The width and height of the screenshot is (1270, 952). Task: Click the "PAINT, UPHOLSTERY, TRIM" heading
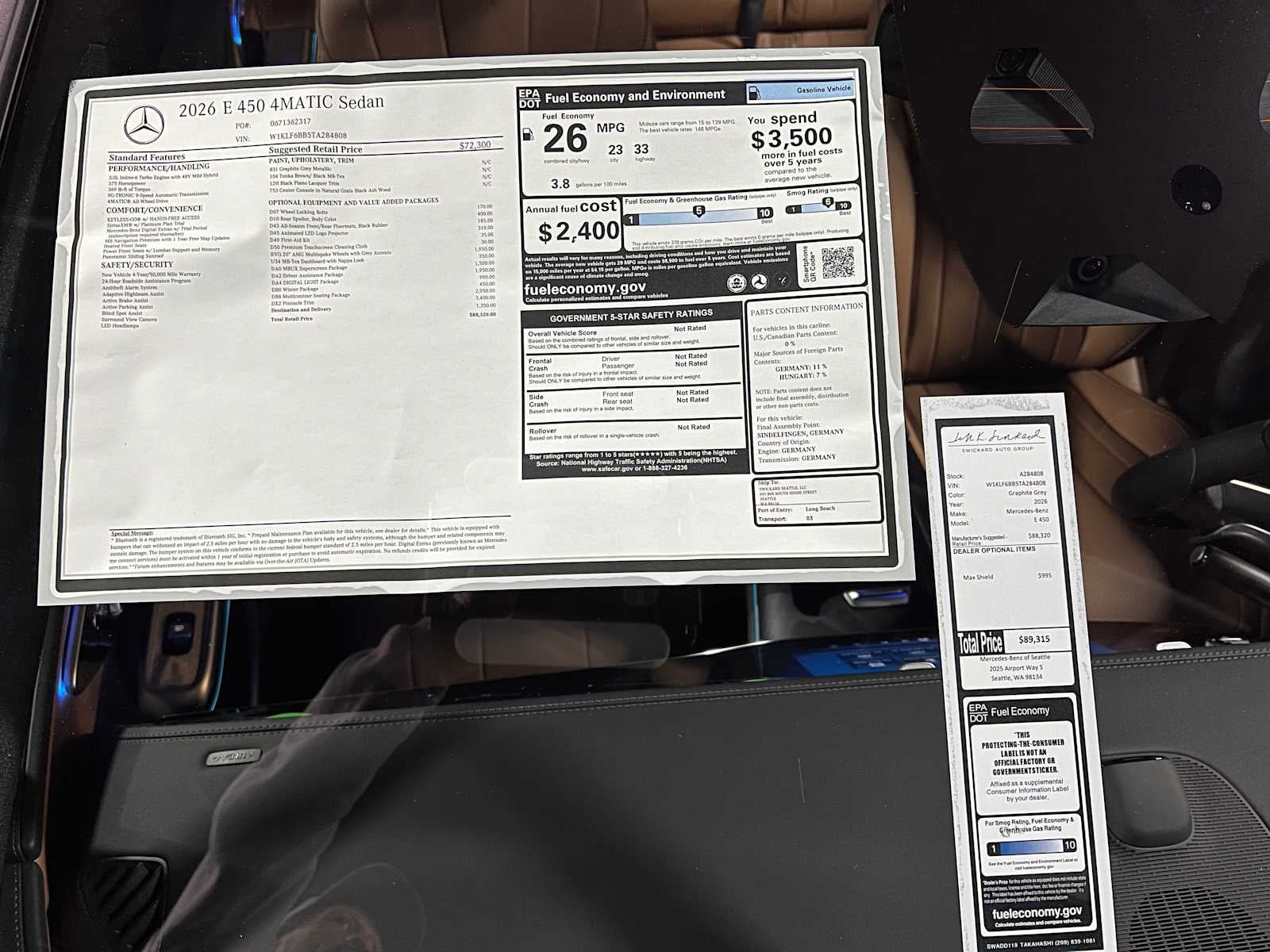click(x=312, y=160)
